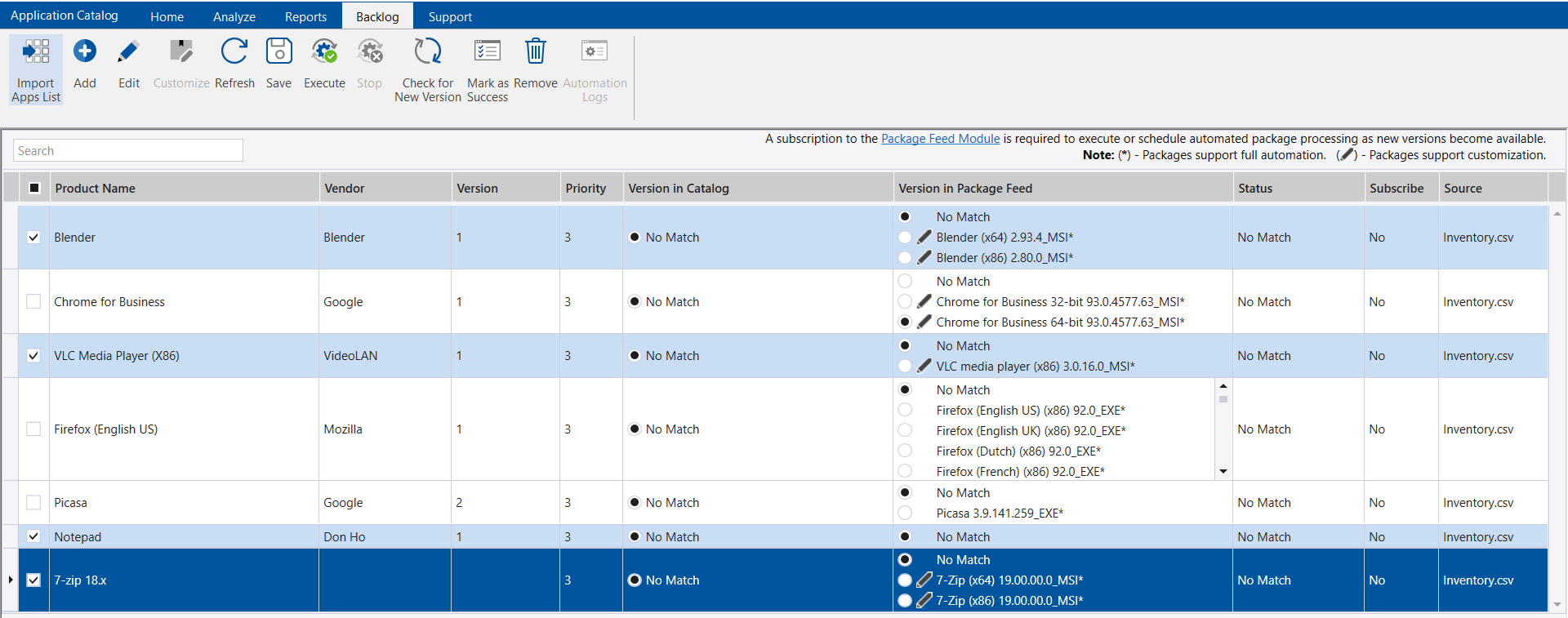Click the Refresh icon
The height and width of the screenshot is (618, 1568).
[x=234, y=51]
